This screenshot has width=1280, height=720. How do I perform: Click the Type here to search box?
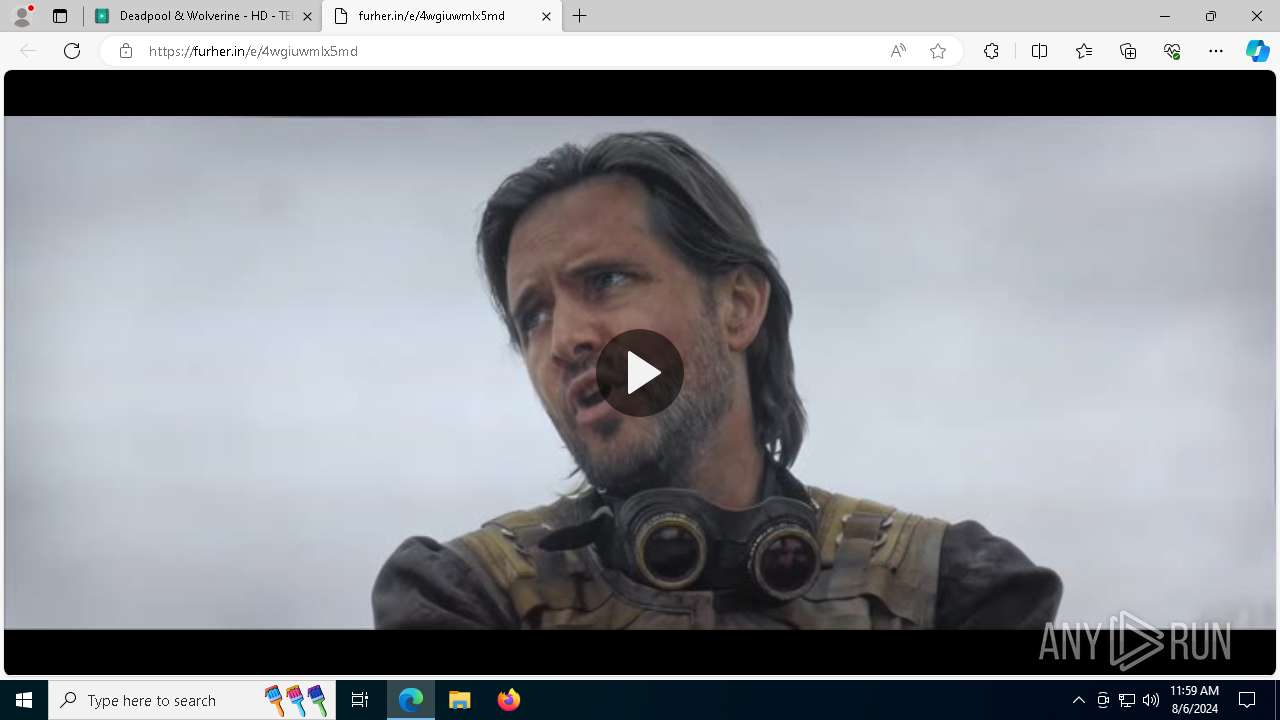(191, 700)
